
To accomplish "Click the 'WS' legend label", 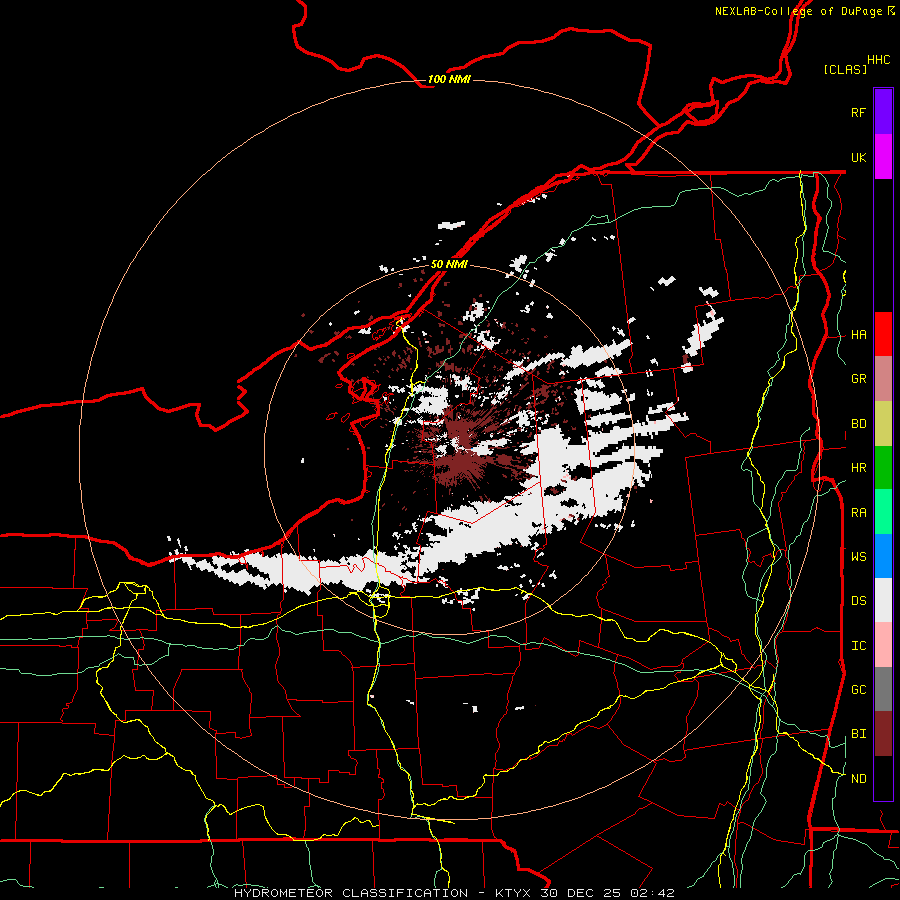I will [x=859, y=557].
